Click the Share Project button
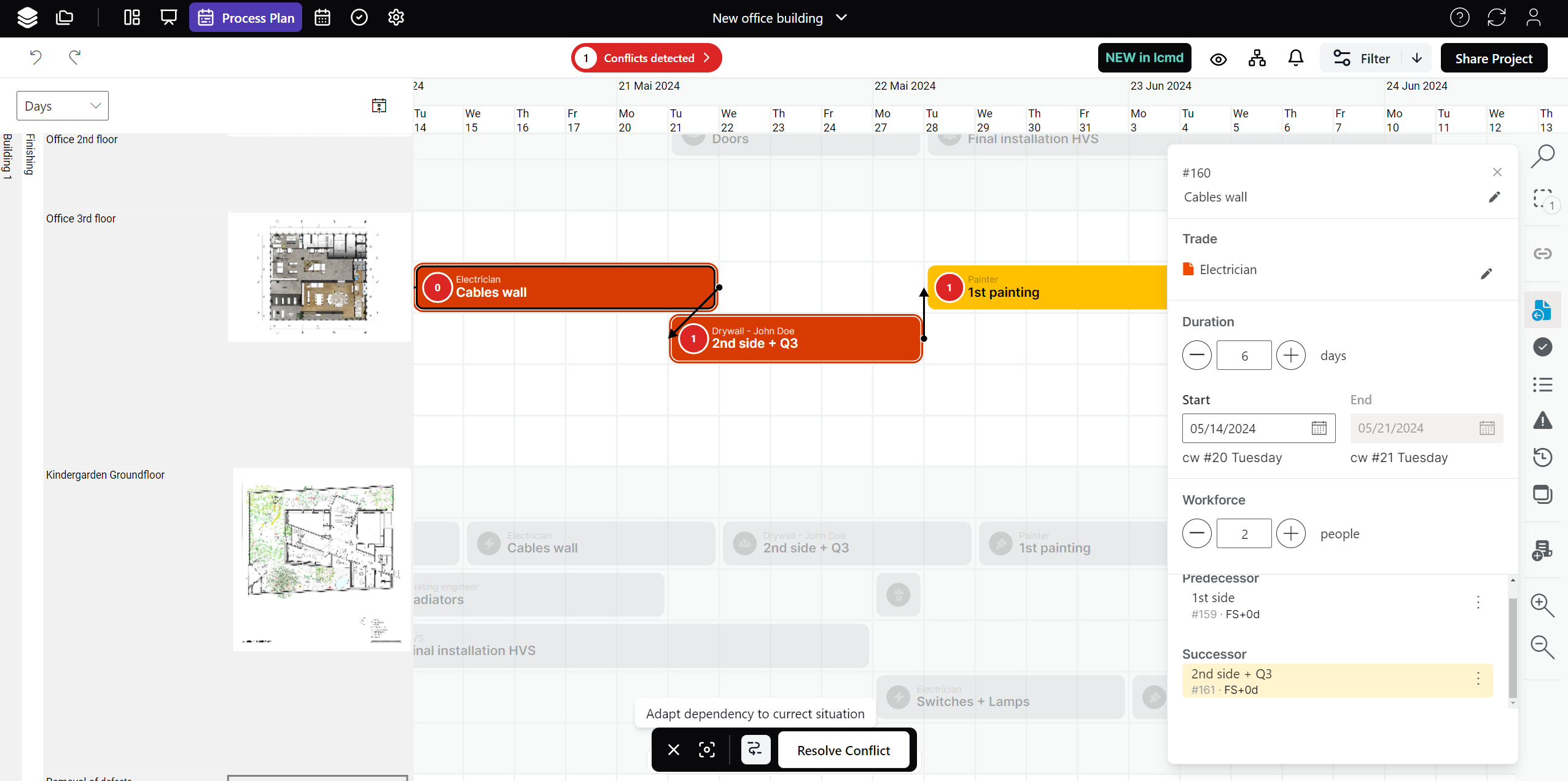 click(x=1494, y=58)
